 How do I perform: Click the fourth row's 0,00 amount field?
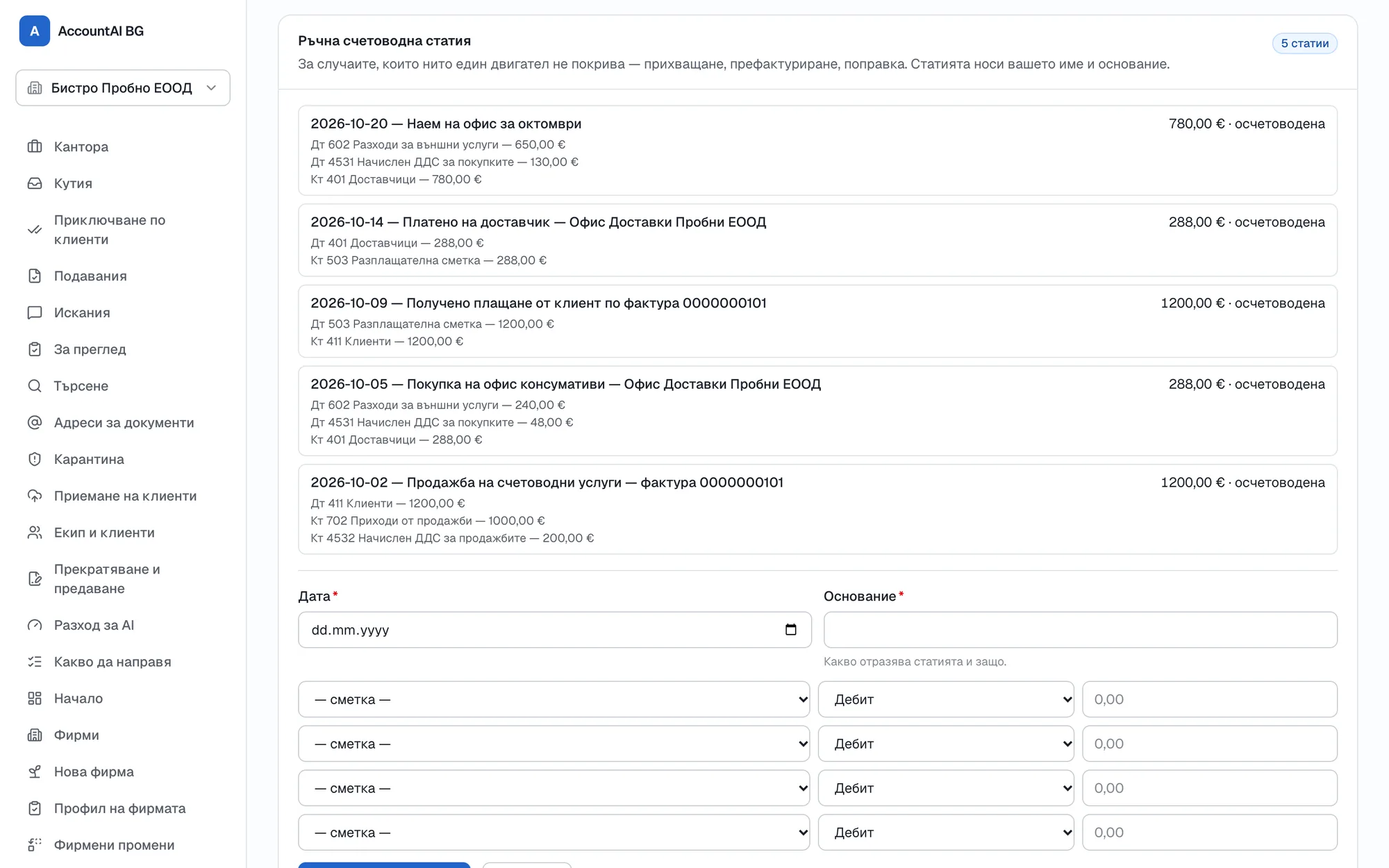click(1210, 833)
